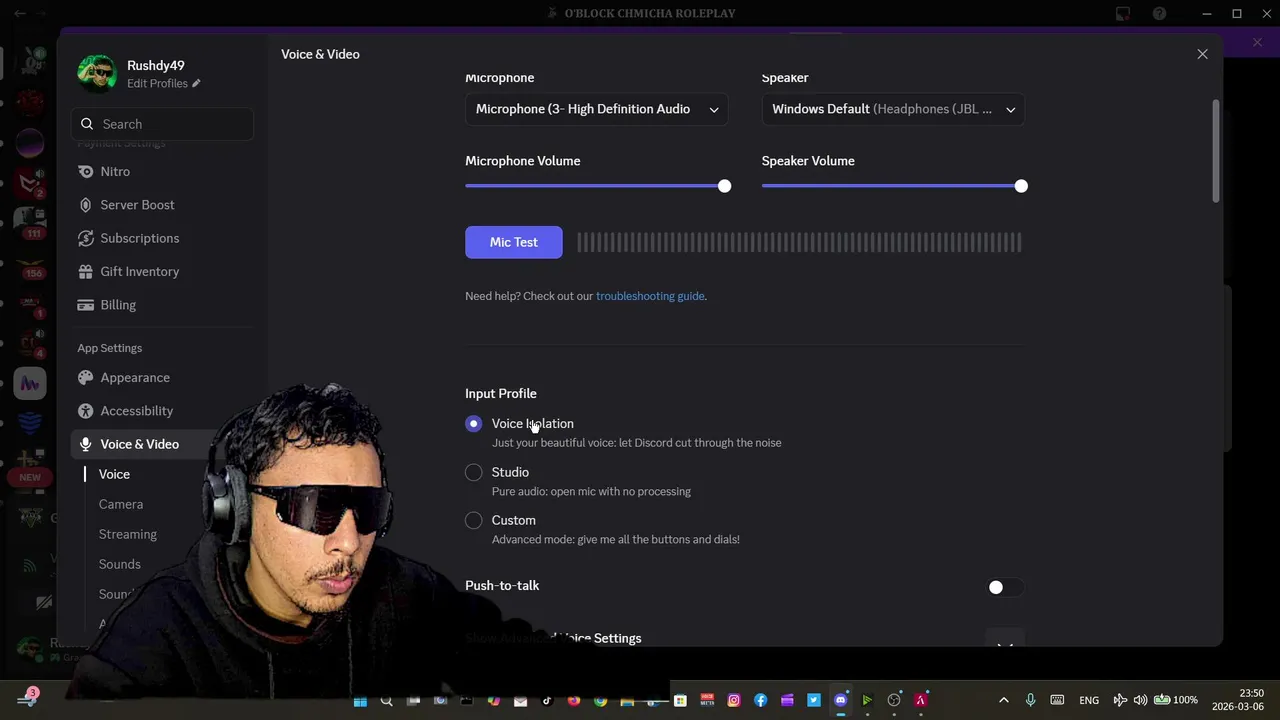The height and width of the screenshot is (720, 1280).
Task: Click the help icon in Discord title bar
Action: point(1159,13)
